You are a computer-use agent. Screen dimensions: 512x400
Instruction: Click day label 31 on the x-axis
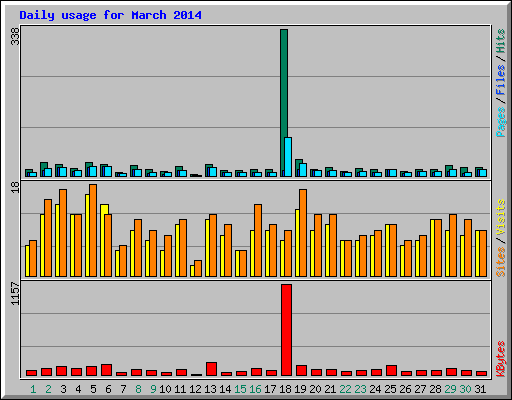(x=480, y=389)
